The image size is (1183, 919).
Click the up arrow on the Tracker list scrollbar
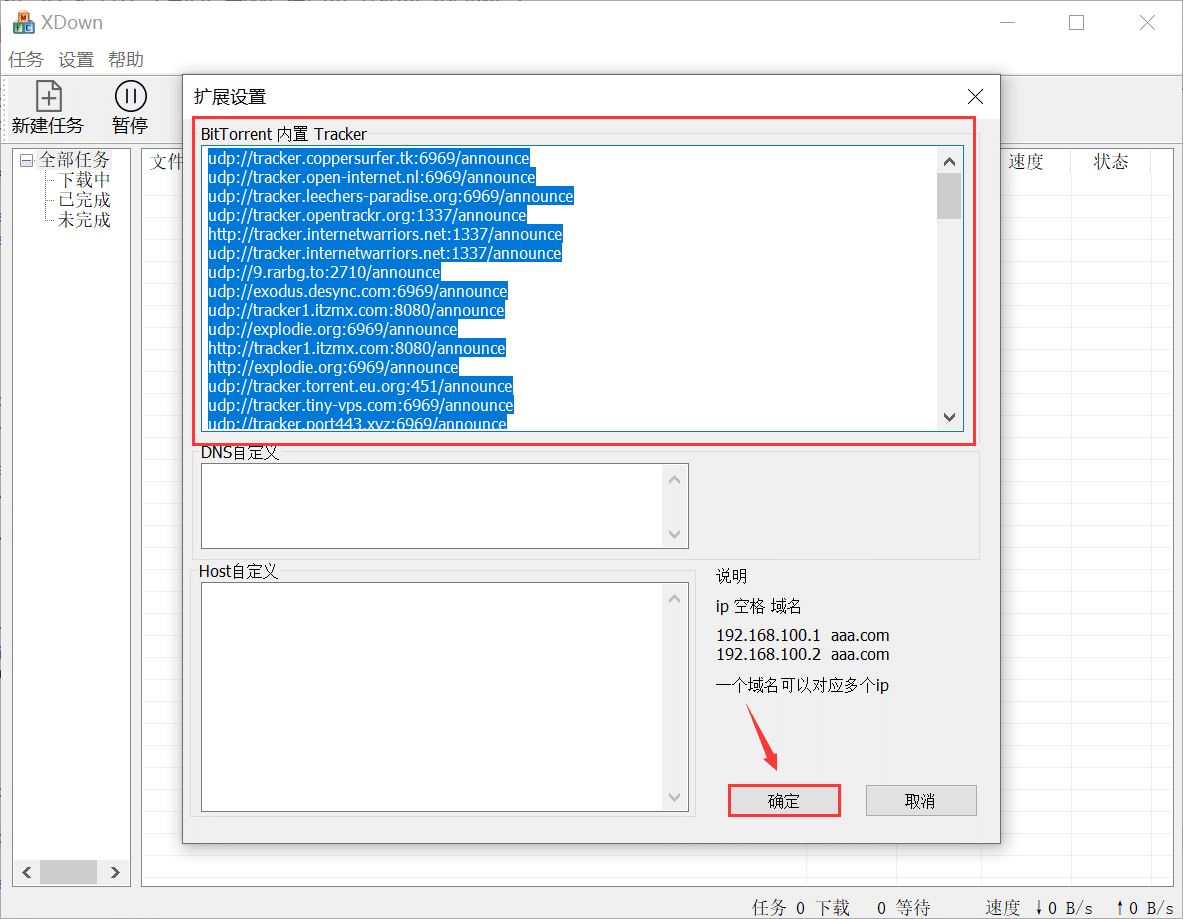coord(949,160)
